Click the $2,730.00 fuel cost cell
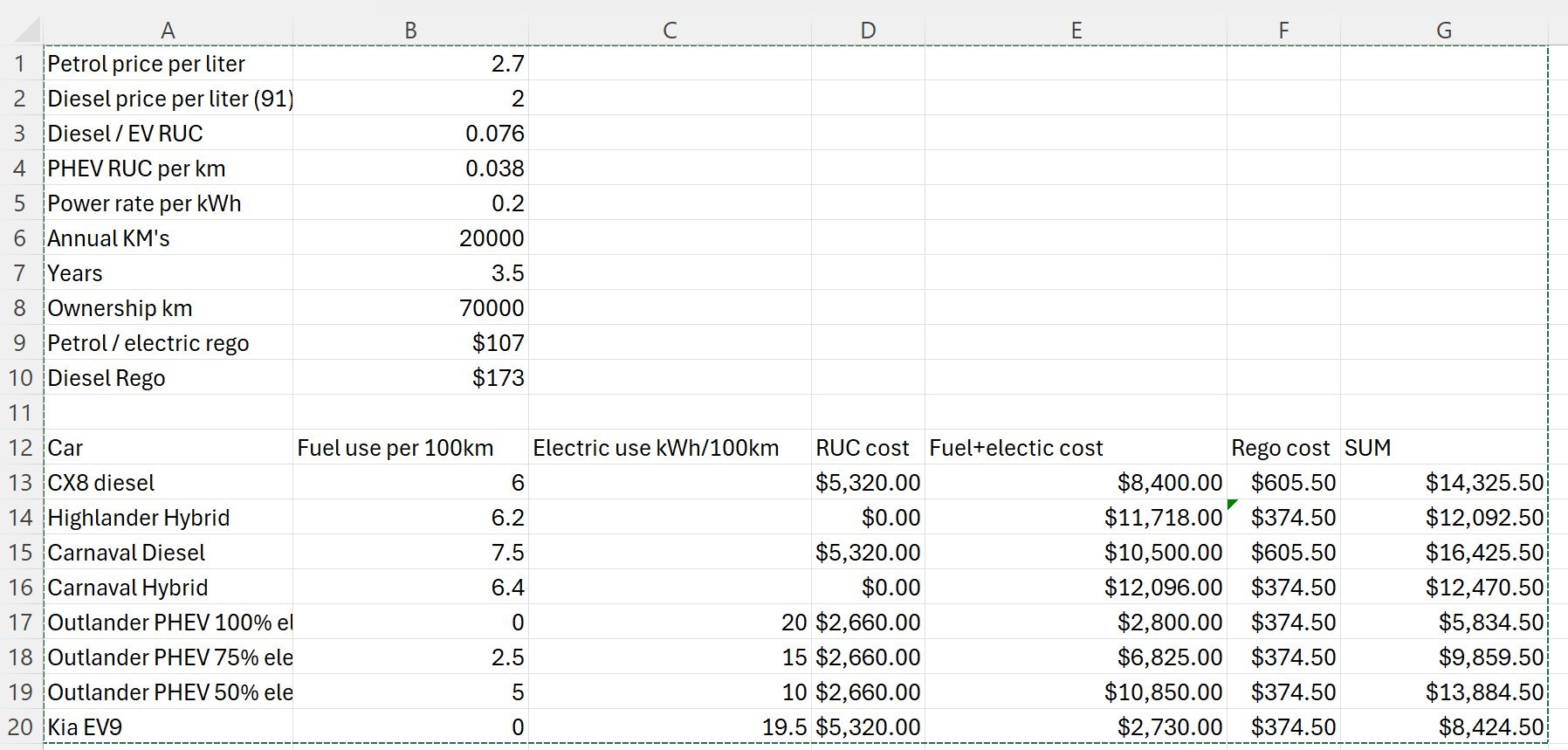 point(1076,727)
